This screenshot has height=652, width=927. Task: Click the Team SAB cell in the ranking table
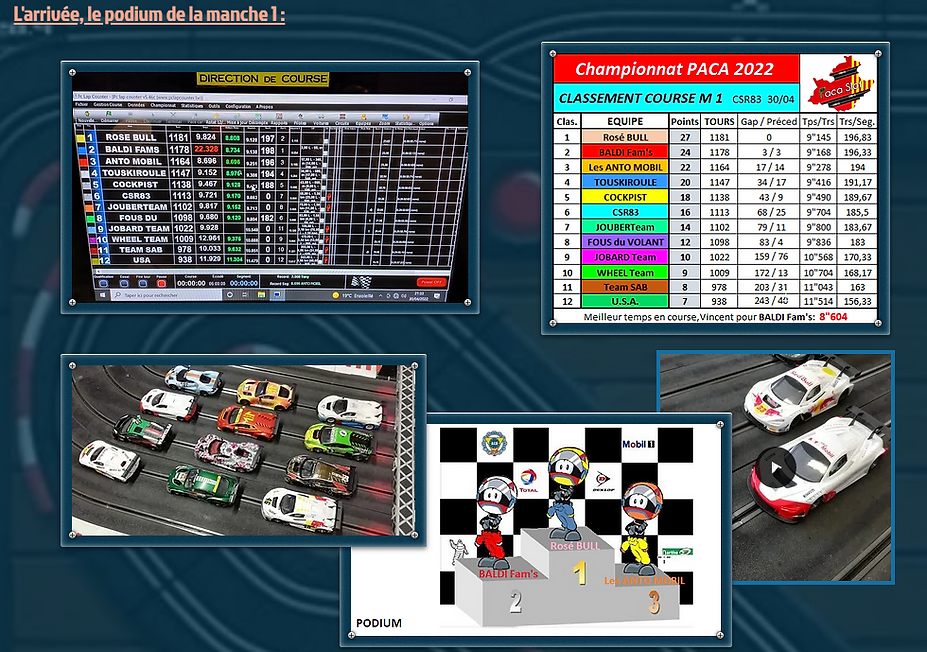coord(625,287)
